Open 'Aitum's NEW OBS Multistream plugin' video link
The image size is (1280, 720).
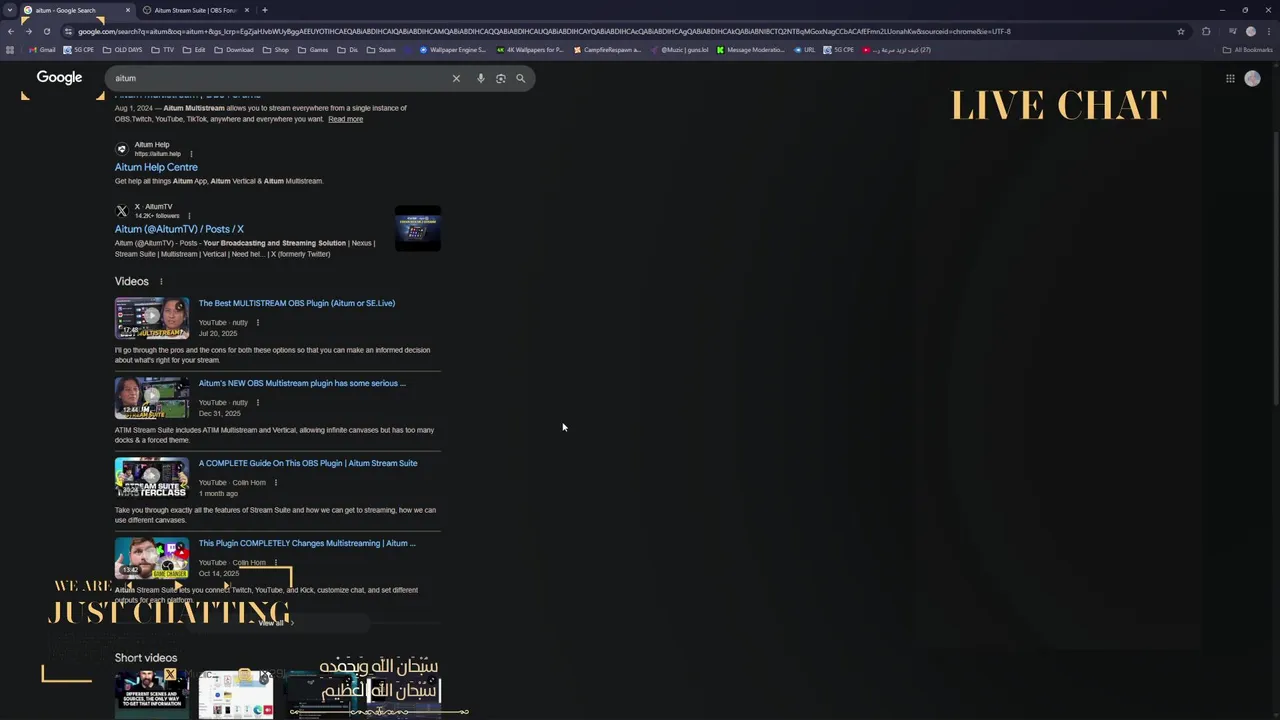click(x=302, y=383)
